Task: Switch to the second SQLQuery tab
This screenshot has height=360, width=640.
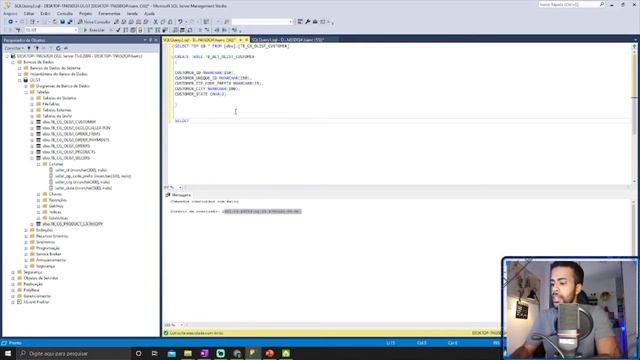Action: point(288,40)
